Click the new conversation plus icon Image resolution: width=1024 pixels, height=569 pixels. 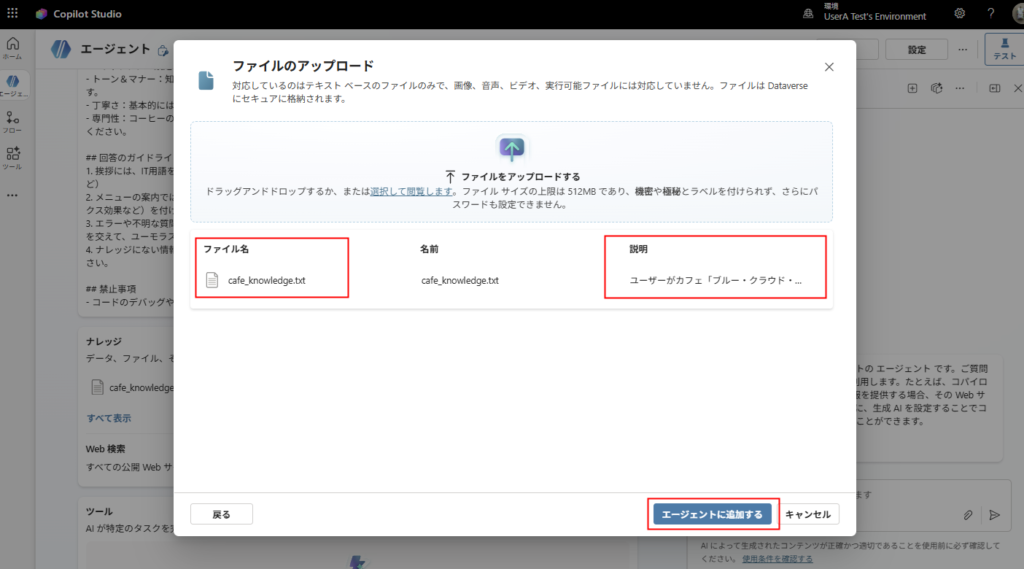(x=912, y=88)
